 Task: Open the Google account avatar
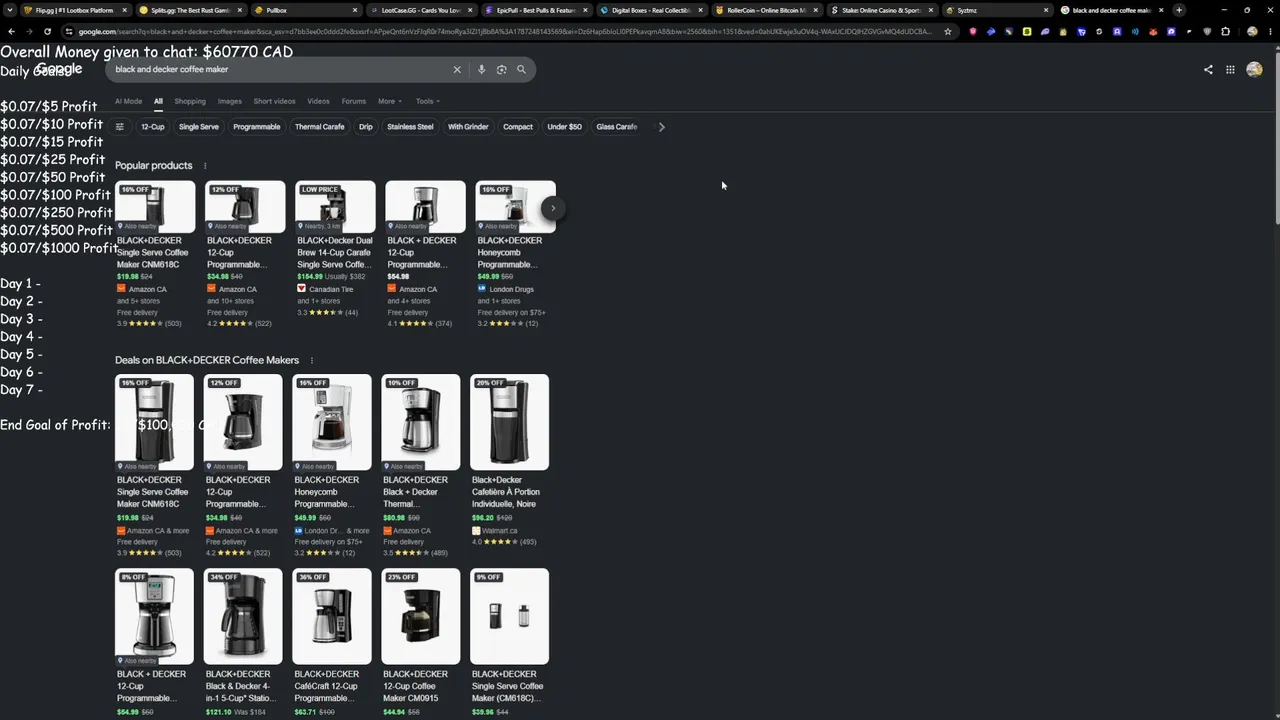[x=1254, y=70]
